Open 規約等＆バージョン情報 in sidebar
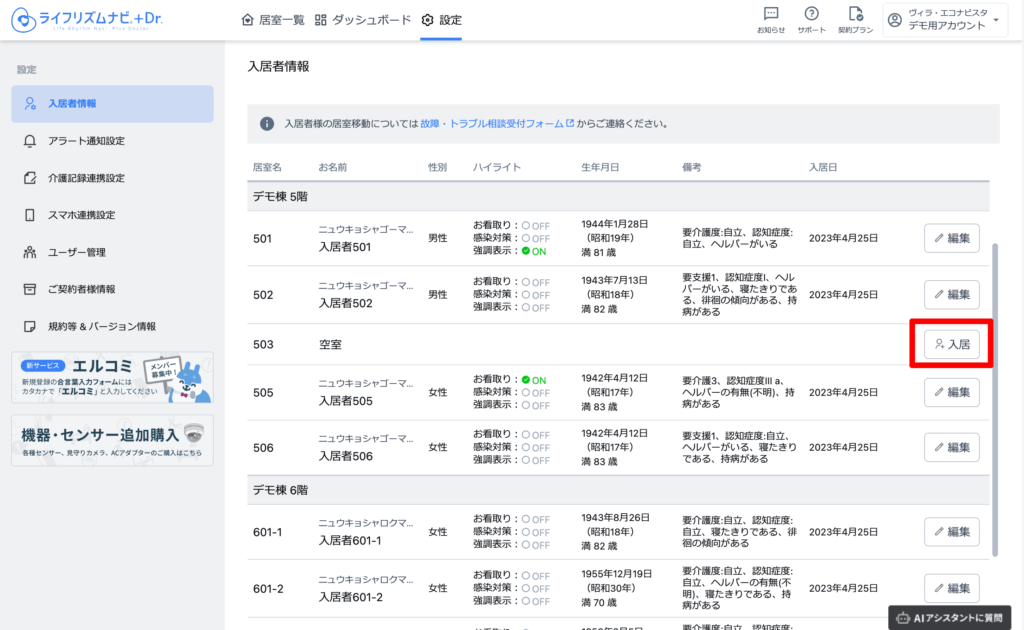This screenshot has width=1024, height=630. pos(101,326)
